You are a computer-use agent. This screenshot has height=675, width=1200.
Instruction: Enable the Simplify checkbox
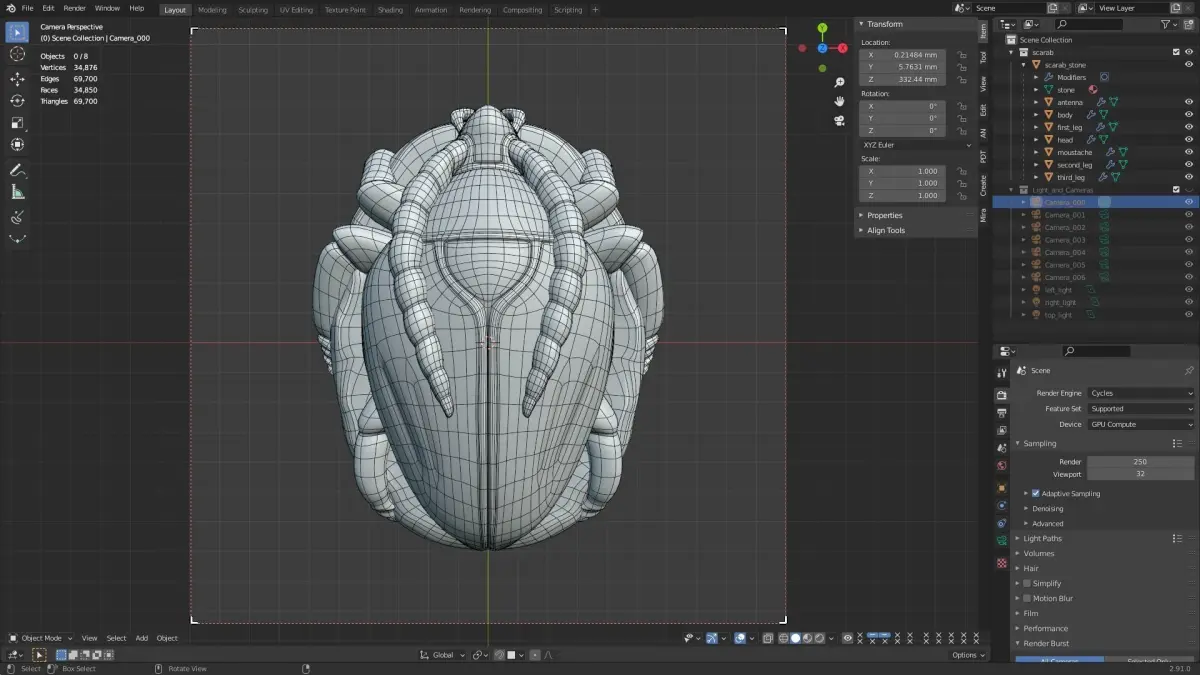pyautogui.click(x=1027, y=583)
